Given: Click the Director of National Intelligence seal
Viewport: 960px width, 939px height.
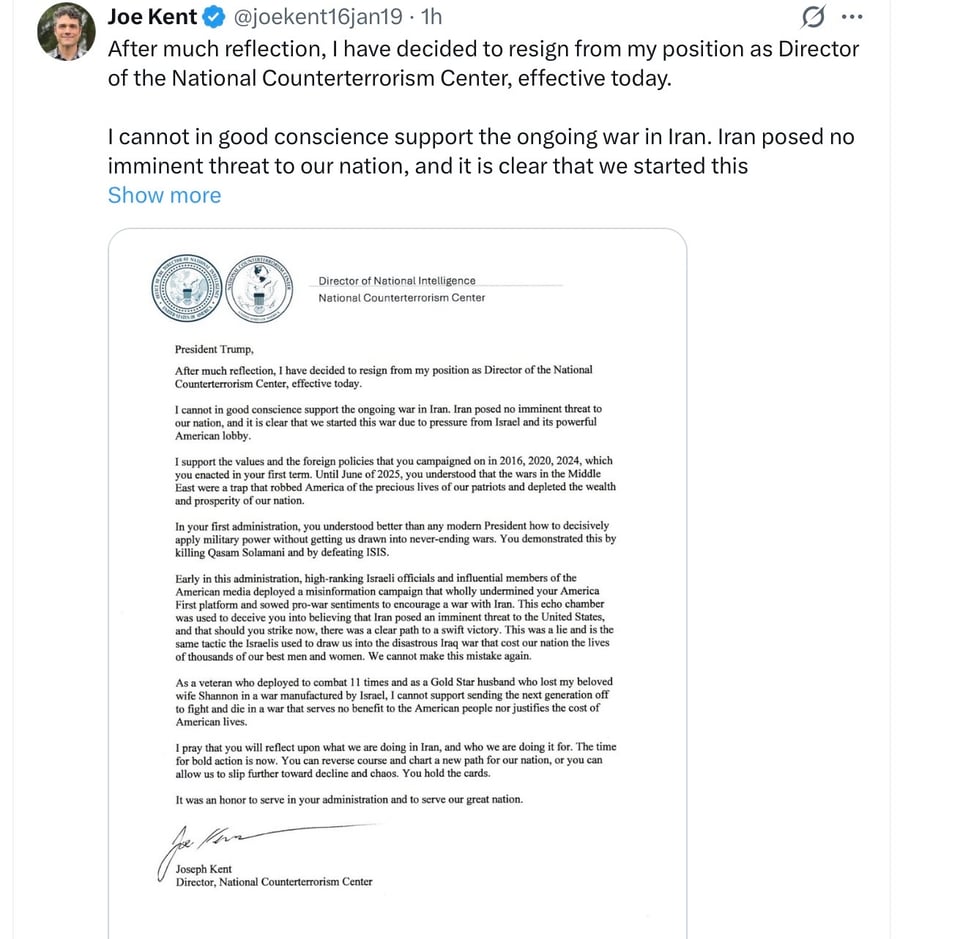Looking at the screenshot, I should pos(186,288).
